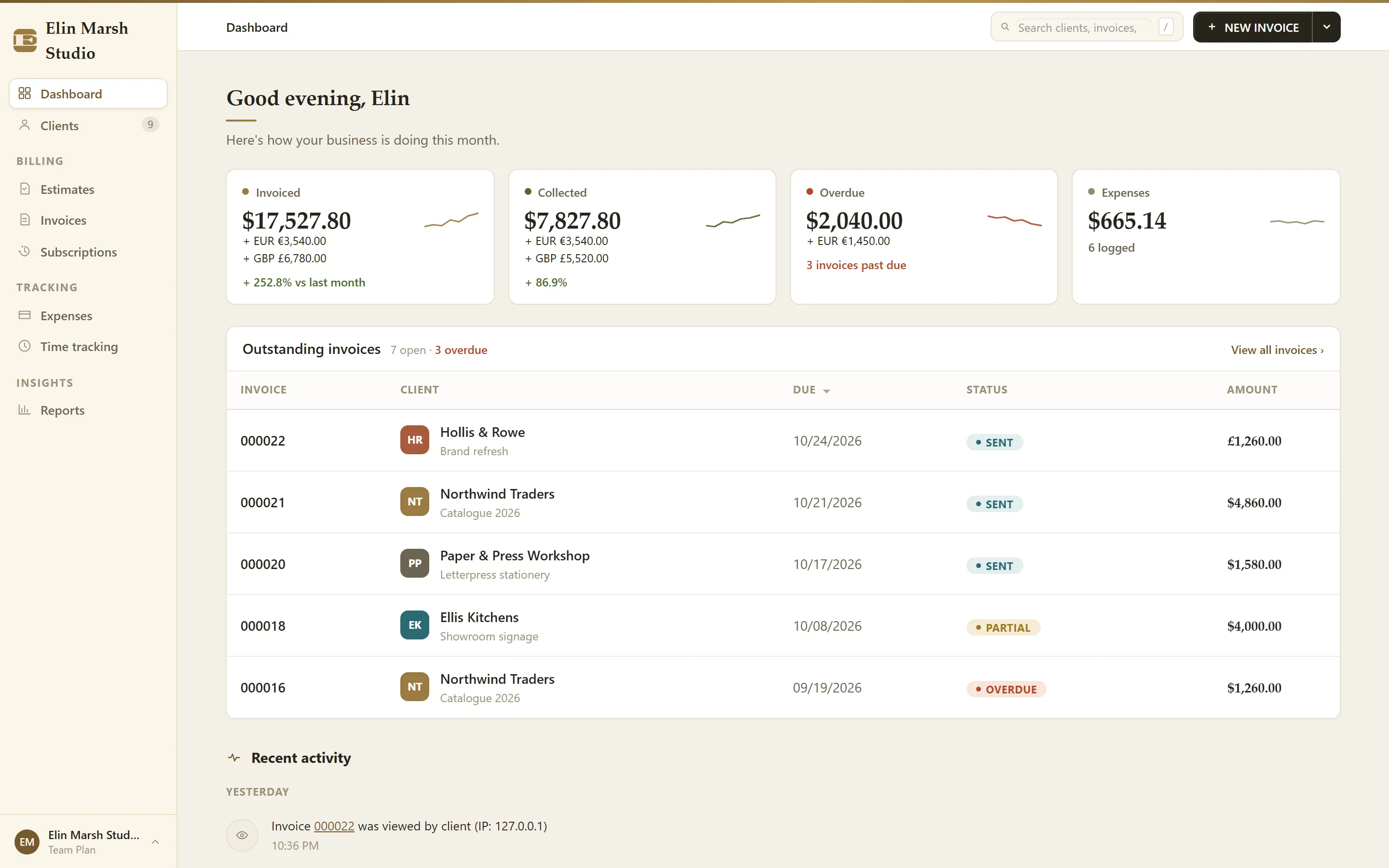Click the EM account avatar
The image size is (1389, 868).
(27, 841)
